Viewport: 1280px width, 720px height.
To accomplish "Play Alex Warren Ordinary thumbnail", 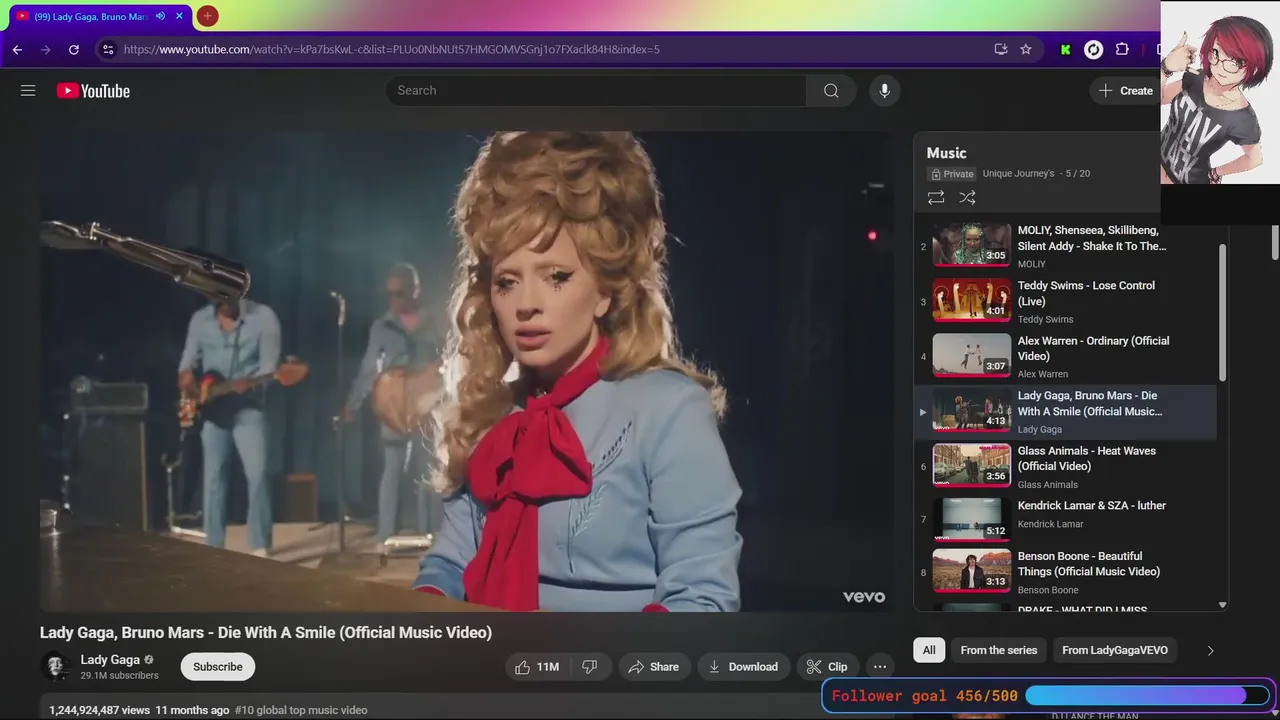I will click(971, 355).
